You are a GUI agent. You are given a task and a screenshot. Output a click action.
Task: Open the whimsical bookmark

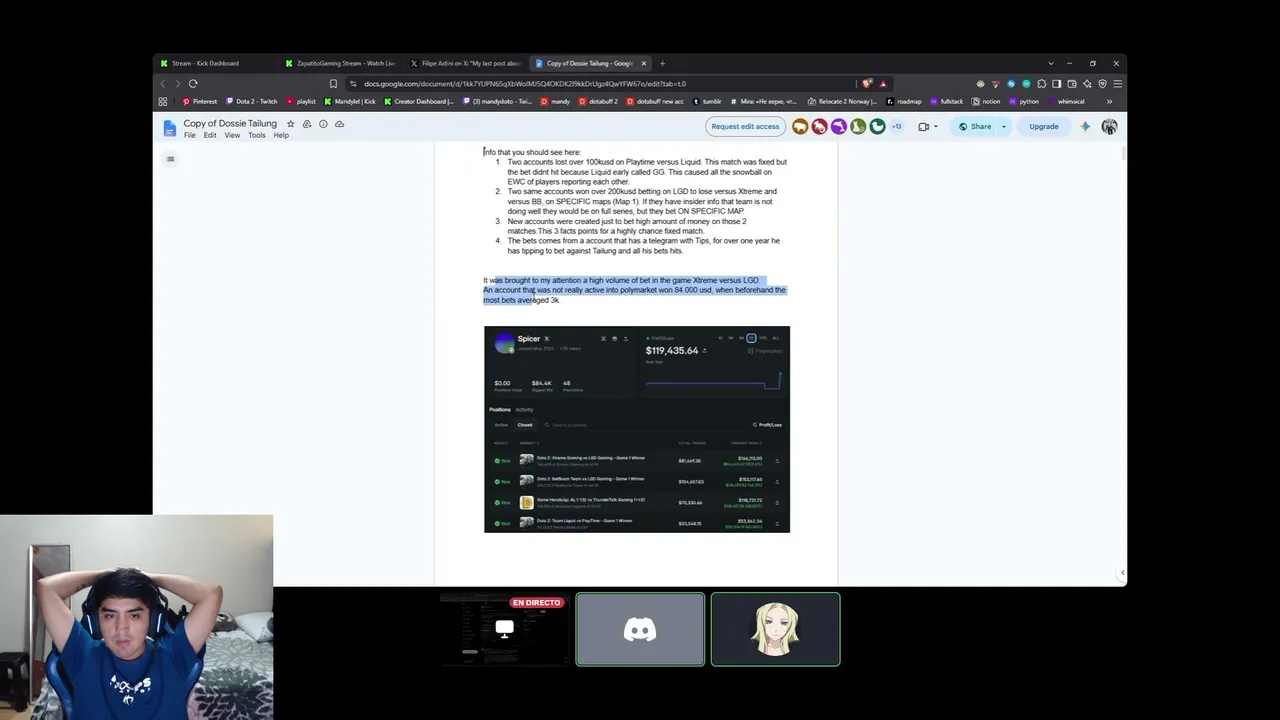pyautogui.click(x=1065, y=101)
